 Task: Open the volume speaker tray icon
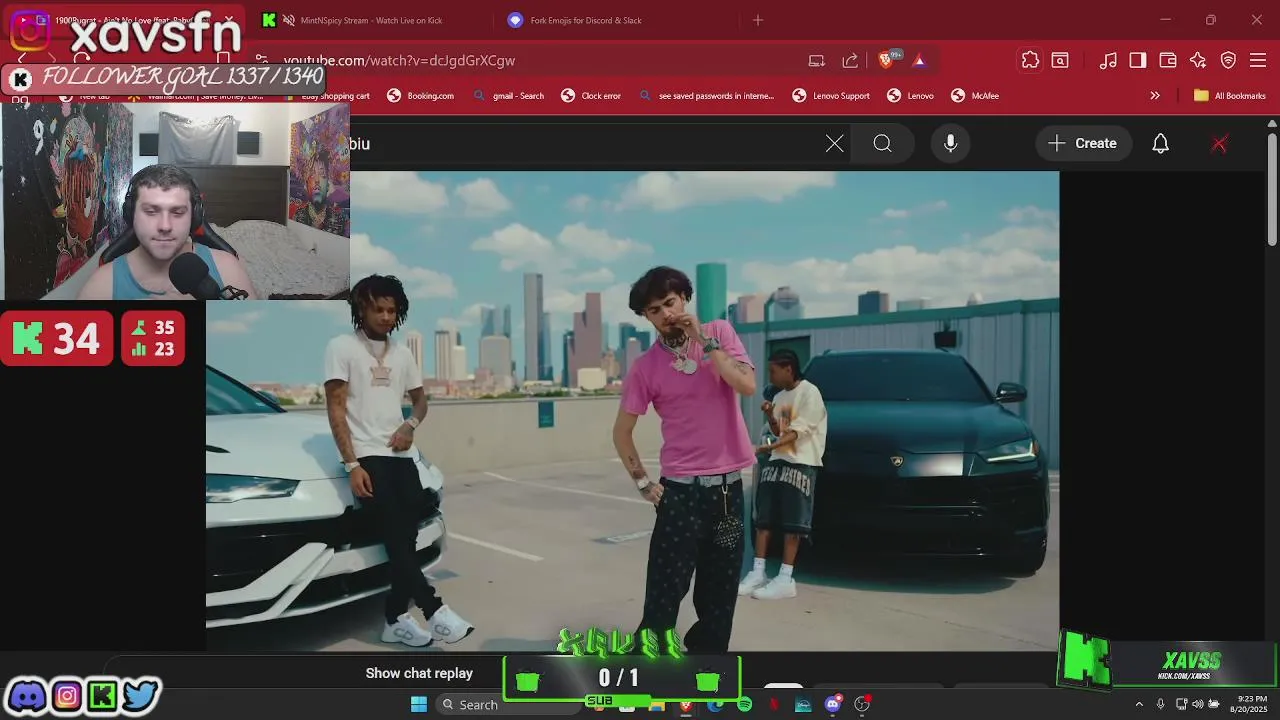coord(1198,705)
